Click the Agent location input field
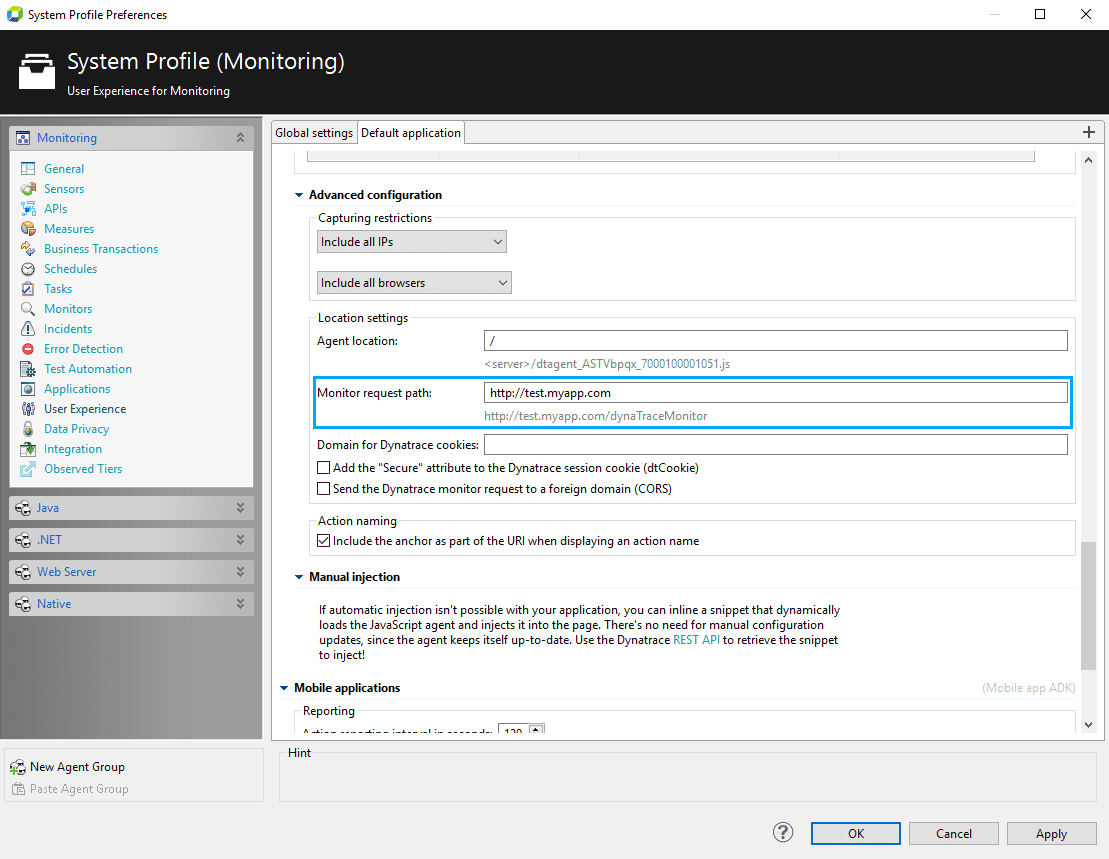The height and width of the screenshot is (859, 1109). click(x=776, y=341)
